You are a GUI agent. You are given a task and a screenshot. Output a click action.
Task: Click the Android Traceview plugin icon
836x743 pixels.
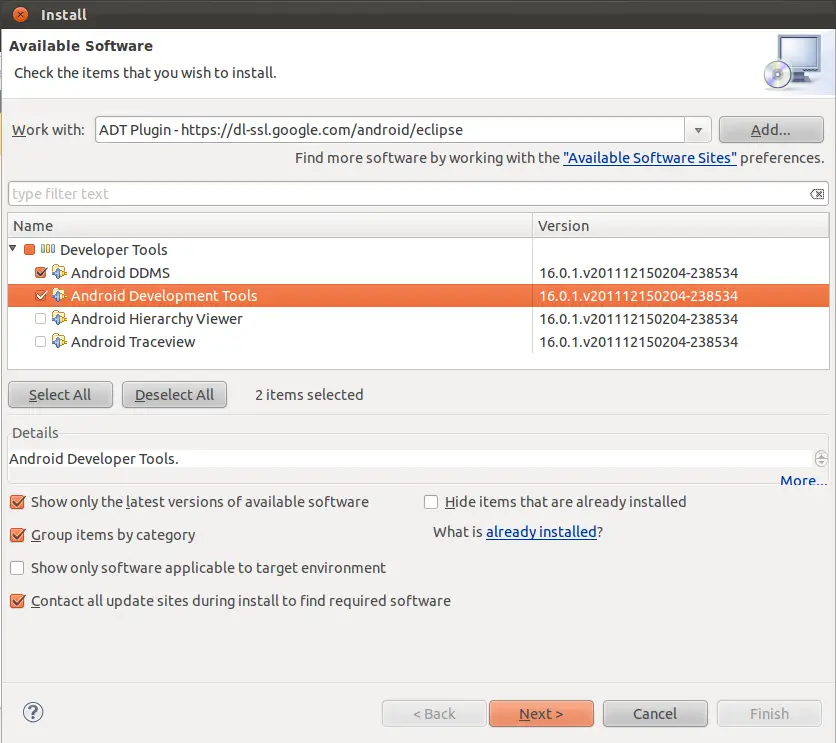[x=59, y=341]
